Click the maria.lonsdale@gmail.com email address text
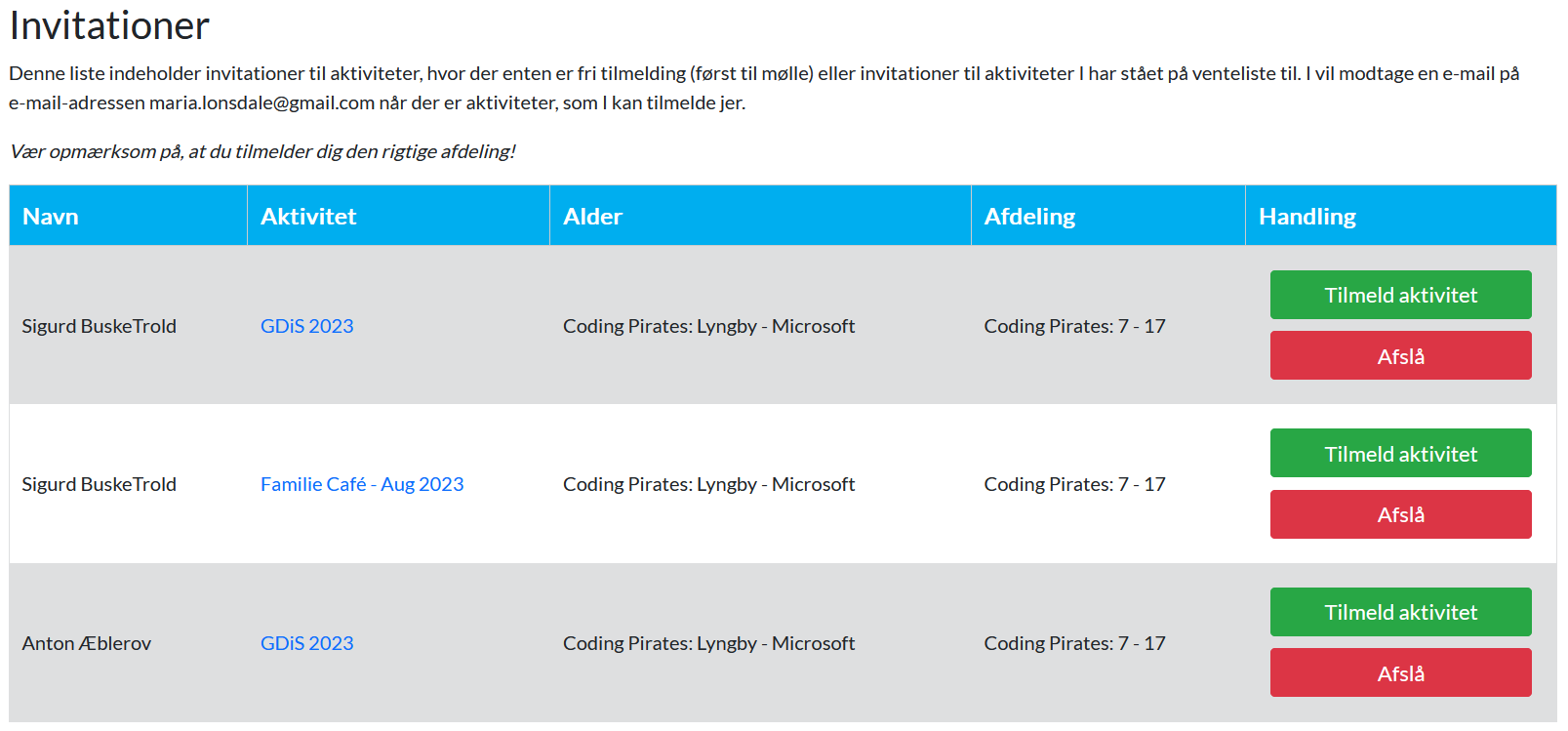This screenshot has width=1568, height=731. [261, 102]
